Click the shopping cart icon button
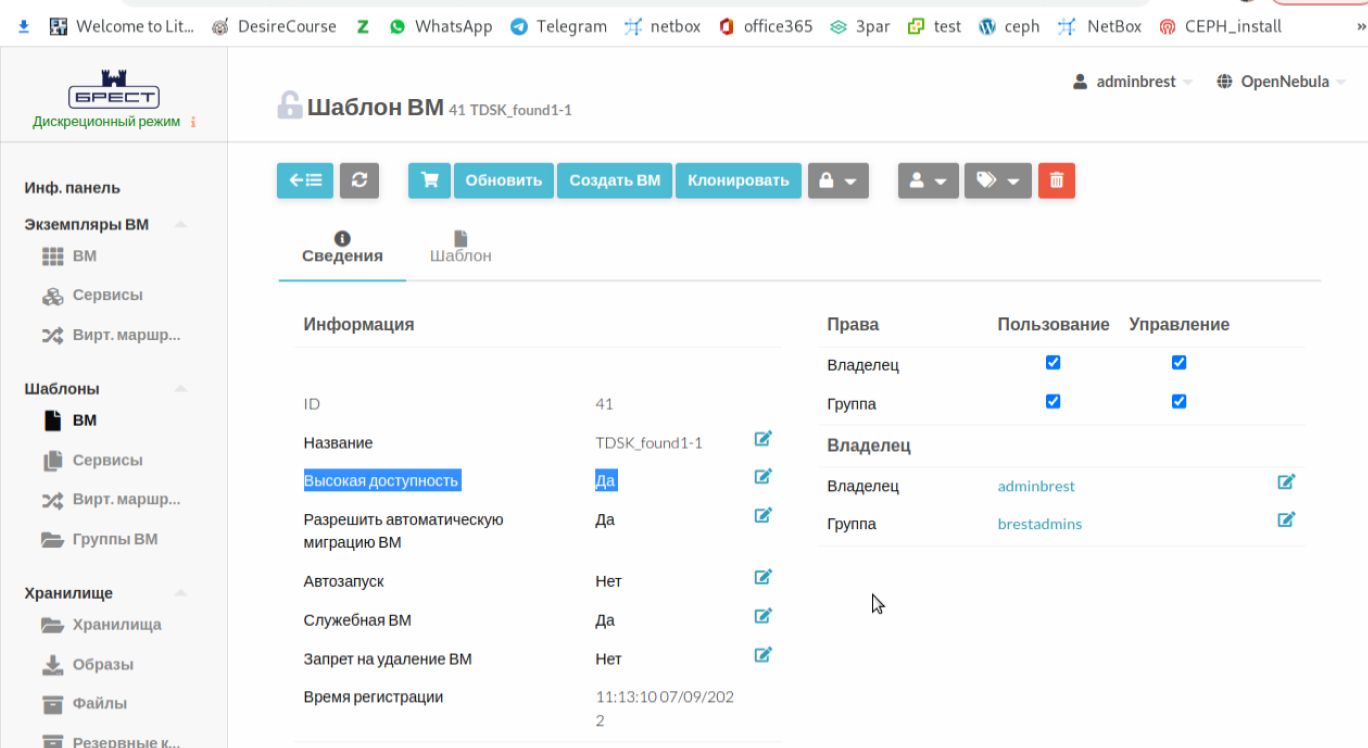The width and height of the screenshot is (1368, 748). [x=430, y=181]
